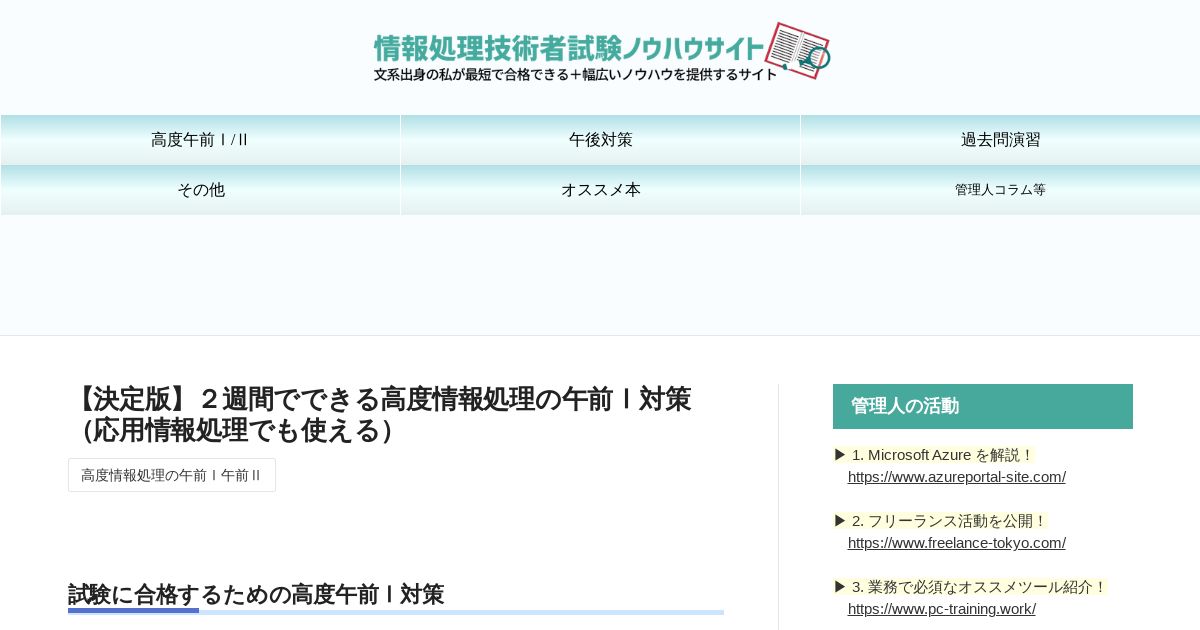Click the site title 情報処理技術者試験ノウハウサイト
1200x630 pixels.
(x=569, y=48)
